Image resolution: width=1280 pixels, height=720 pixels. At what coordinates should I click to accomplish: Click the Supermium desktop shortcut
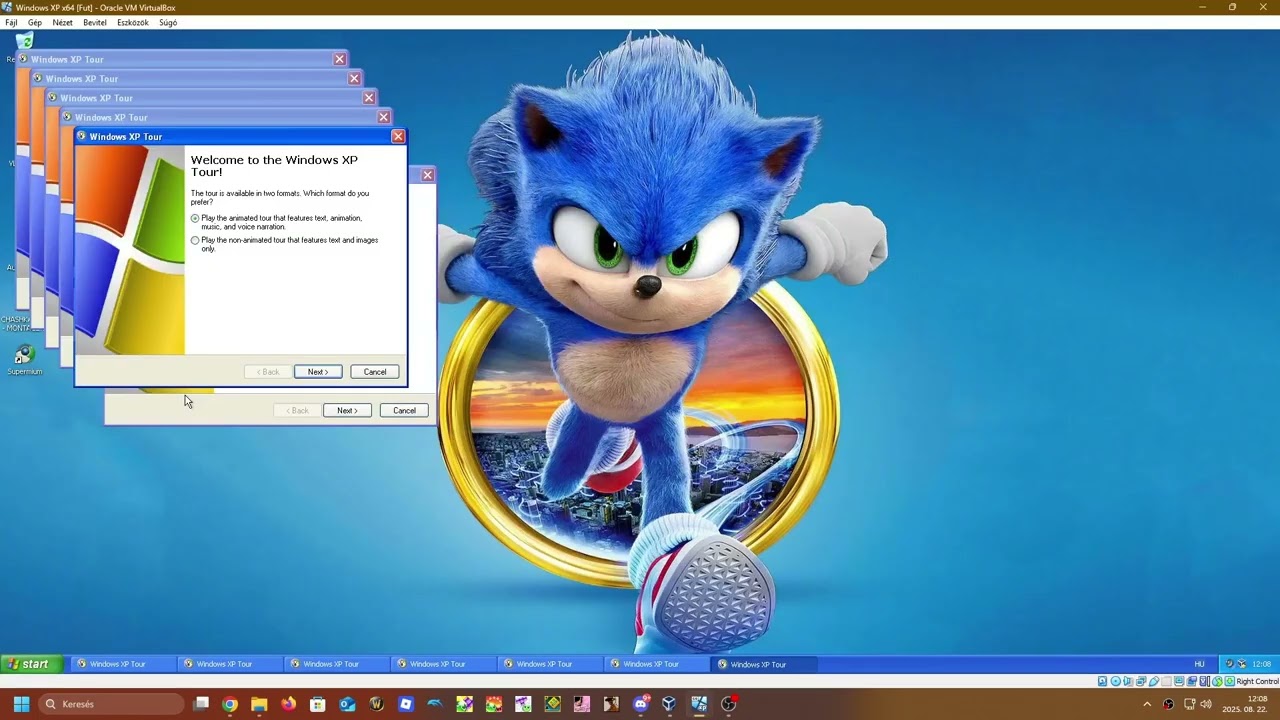(x=24, y=360)
